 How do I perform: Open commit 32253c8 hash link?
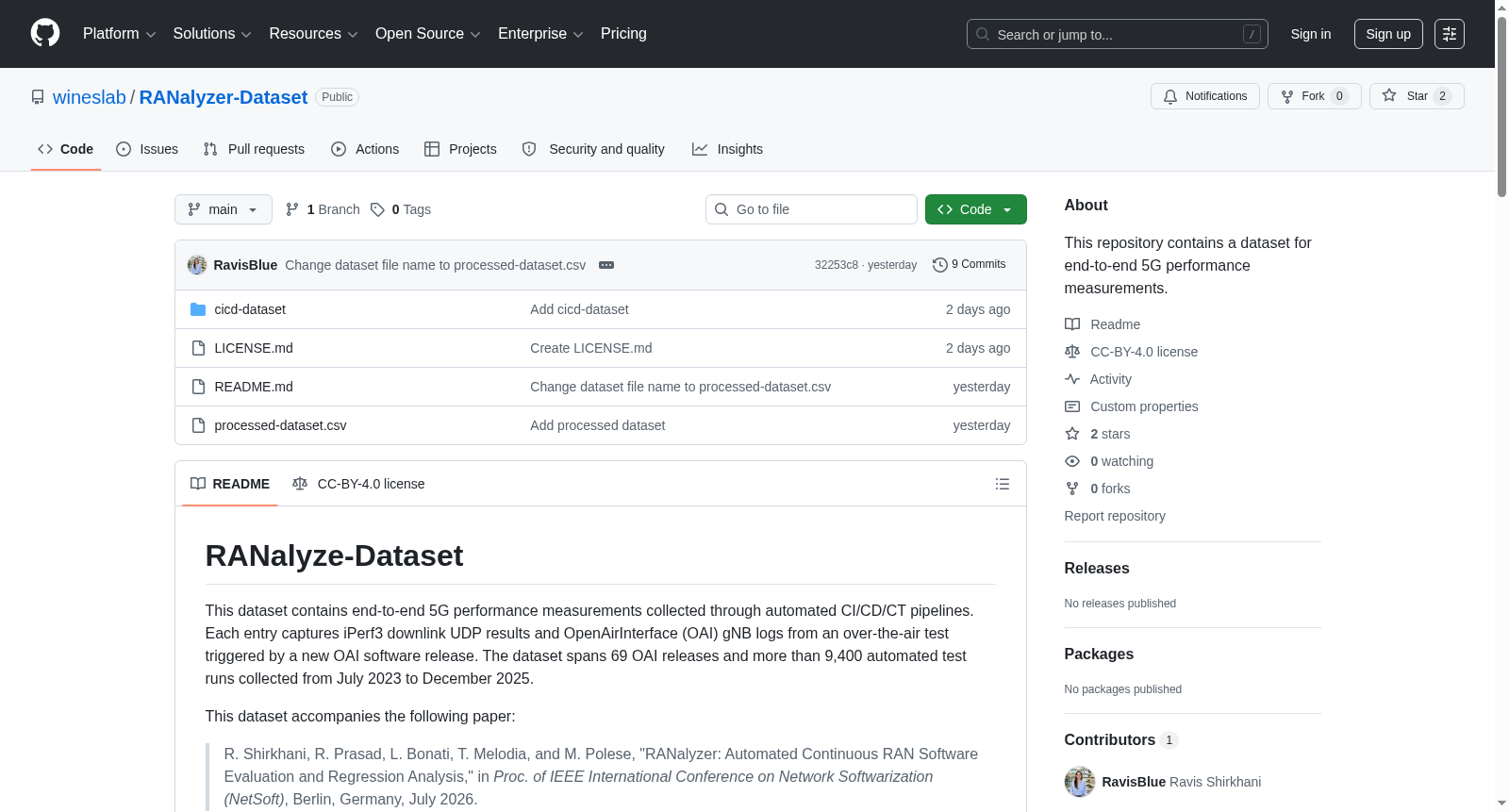point(837,265)
